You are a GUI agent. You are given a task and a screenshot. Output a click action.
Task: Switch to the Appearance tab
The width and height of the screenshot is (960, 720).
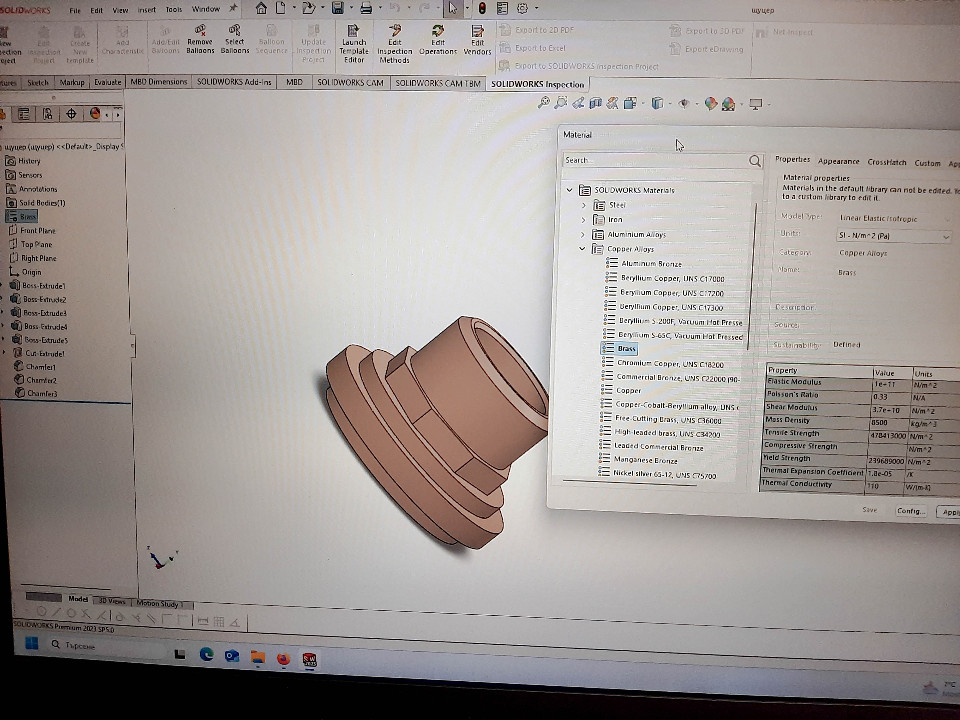838,161
